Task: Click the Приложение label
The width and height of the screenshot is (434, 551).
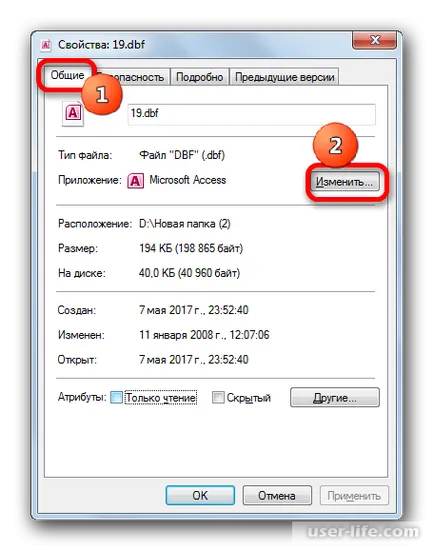Action: pyautogui.click(x=90, y=180)
